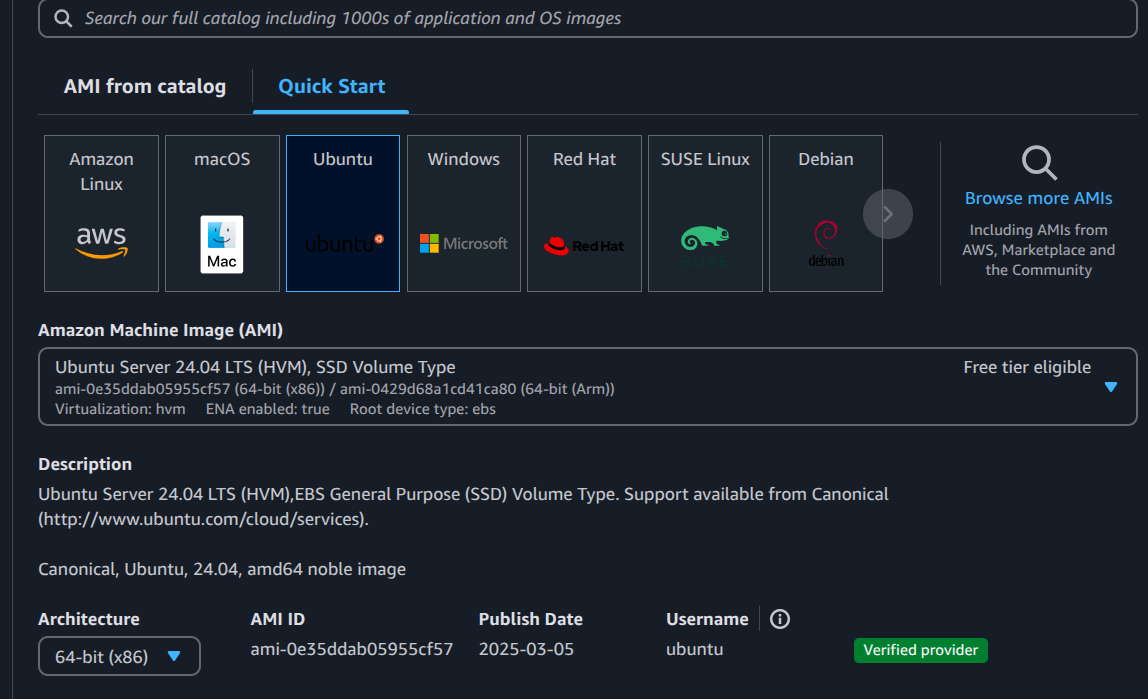1148x699 pixels.
Task: Click the AMI ID value ami-0e35ddab05955cf57
Action: [351, 649]
